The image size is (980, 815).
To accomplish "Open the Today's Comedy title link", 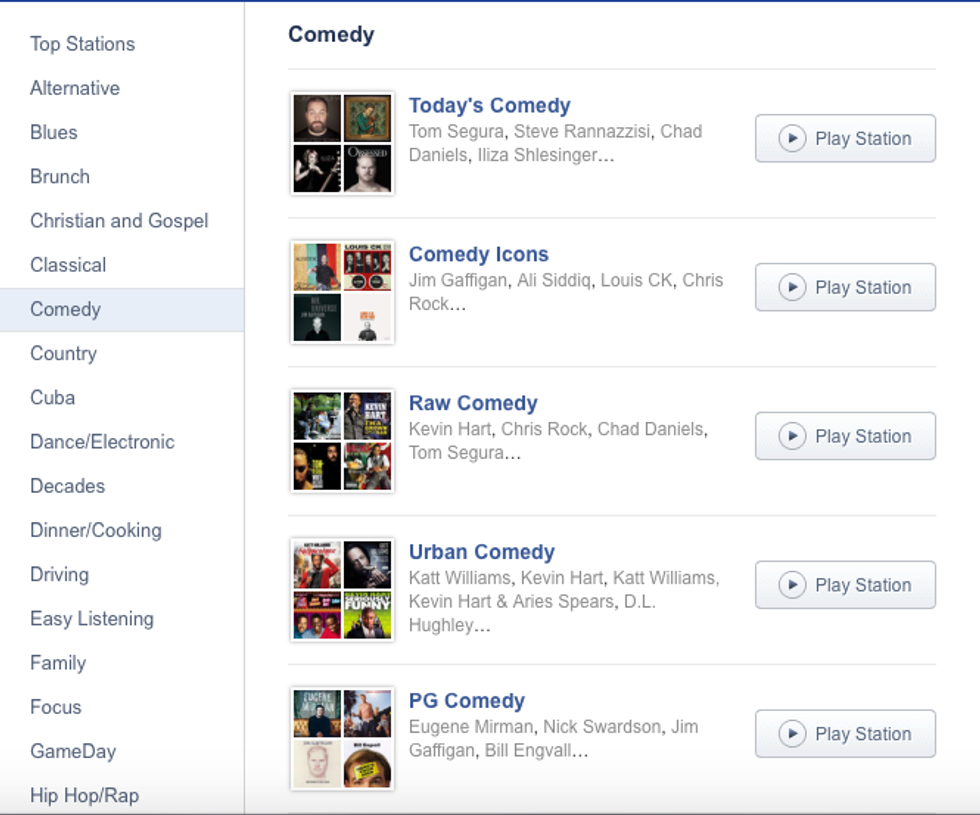I will tap(489, 106).
